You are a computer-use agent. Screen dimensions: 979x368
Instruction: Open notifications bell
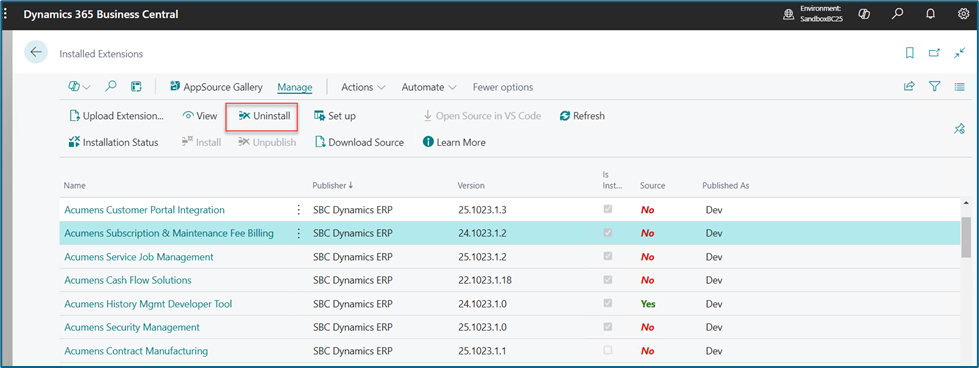[931, 14]
